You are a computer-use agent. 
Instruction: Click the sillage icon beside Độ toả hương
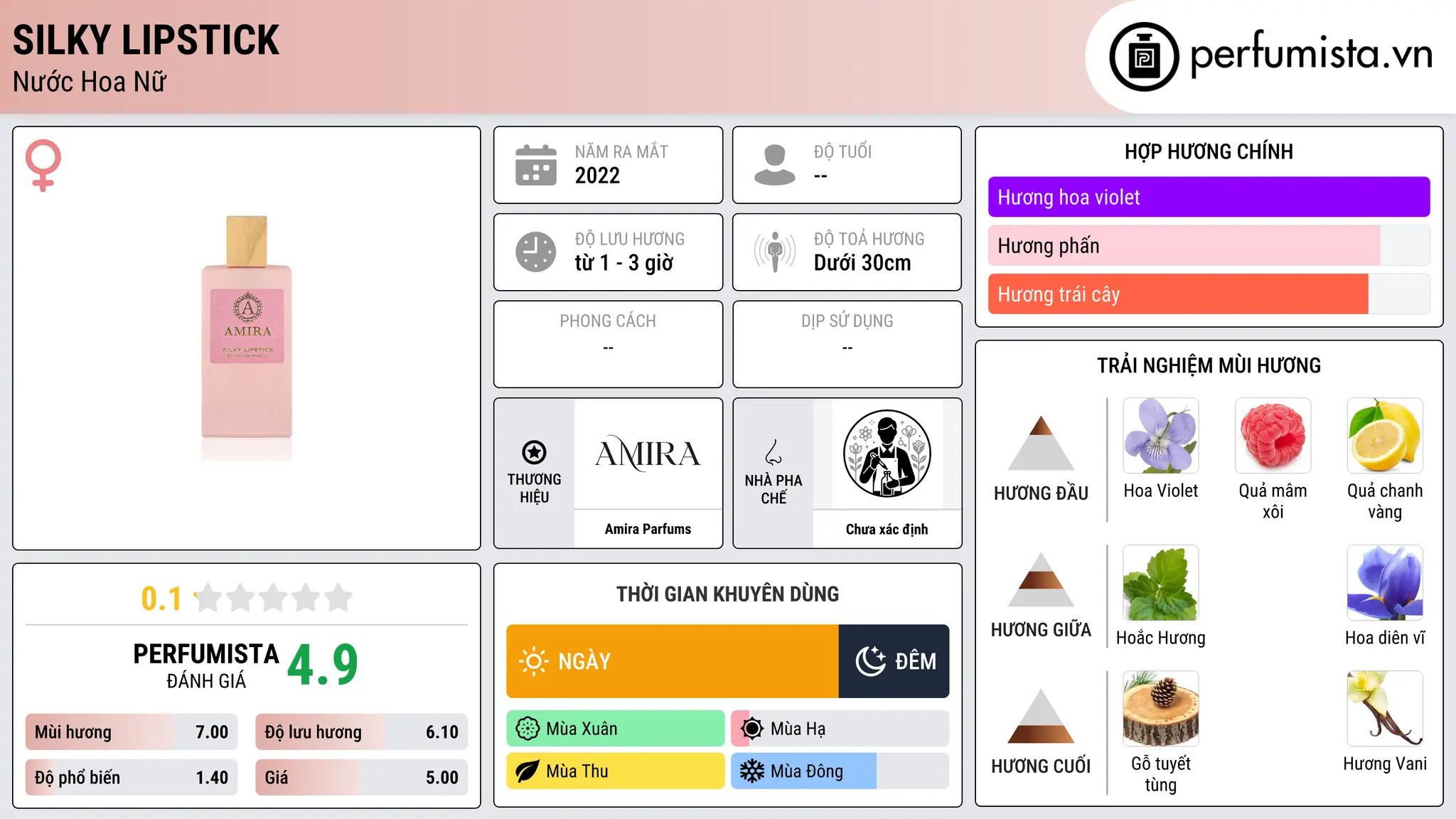pos(774,252)
